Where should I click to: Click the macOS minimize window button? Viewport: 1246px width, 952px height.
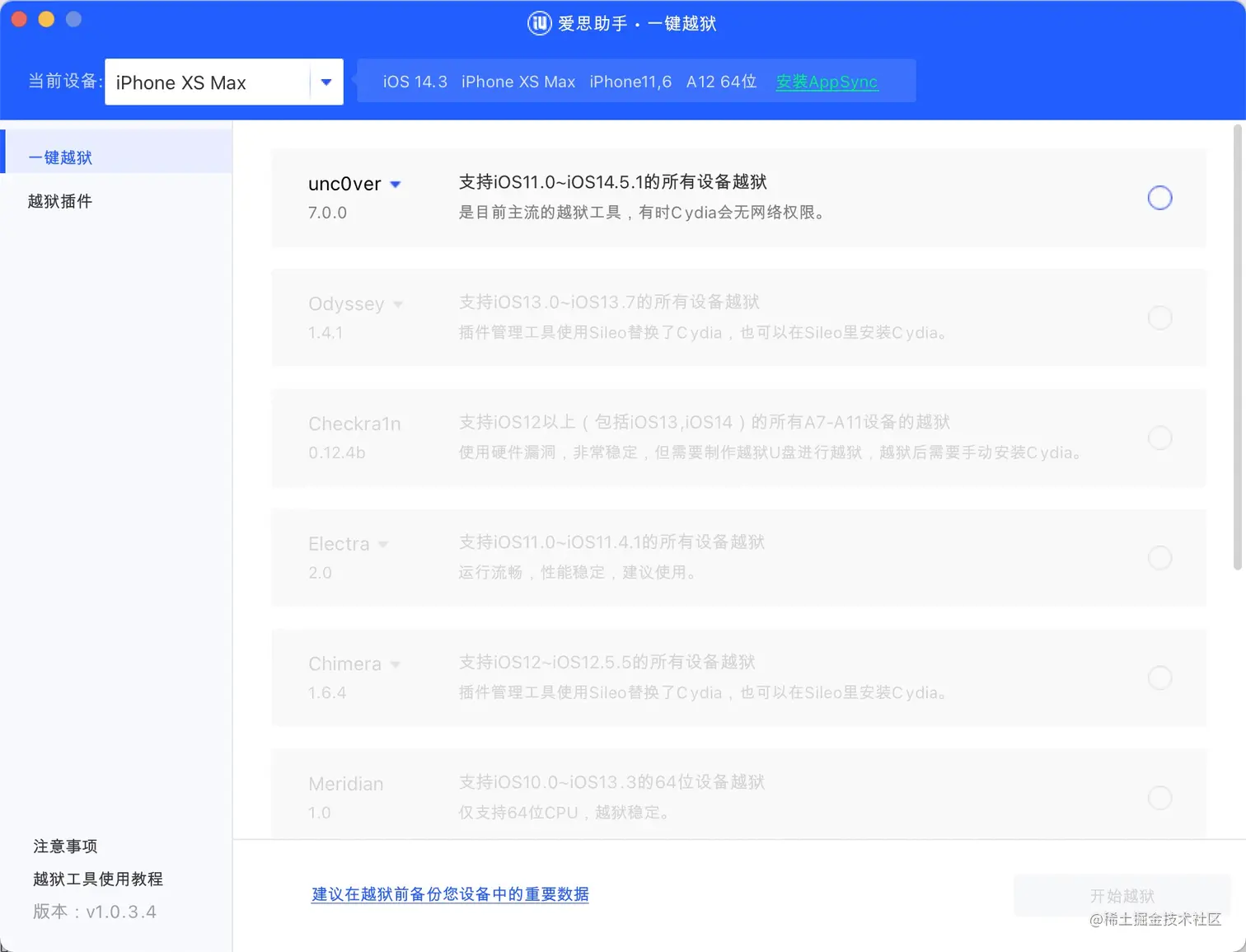coord(46,19)
